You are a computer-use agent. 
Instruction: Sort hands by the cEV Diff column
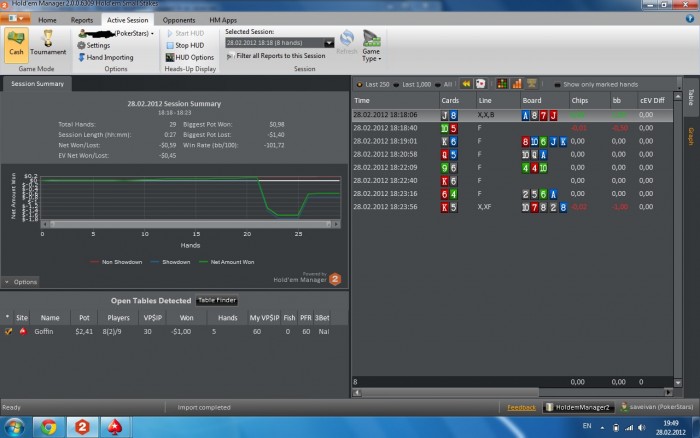point(652,100)
